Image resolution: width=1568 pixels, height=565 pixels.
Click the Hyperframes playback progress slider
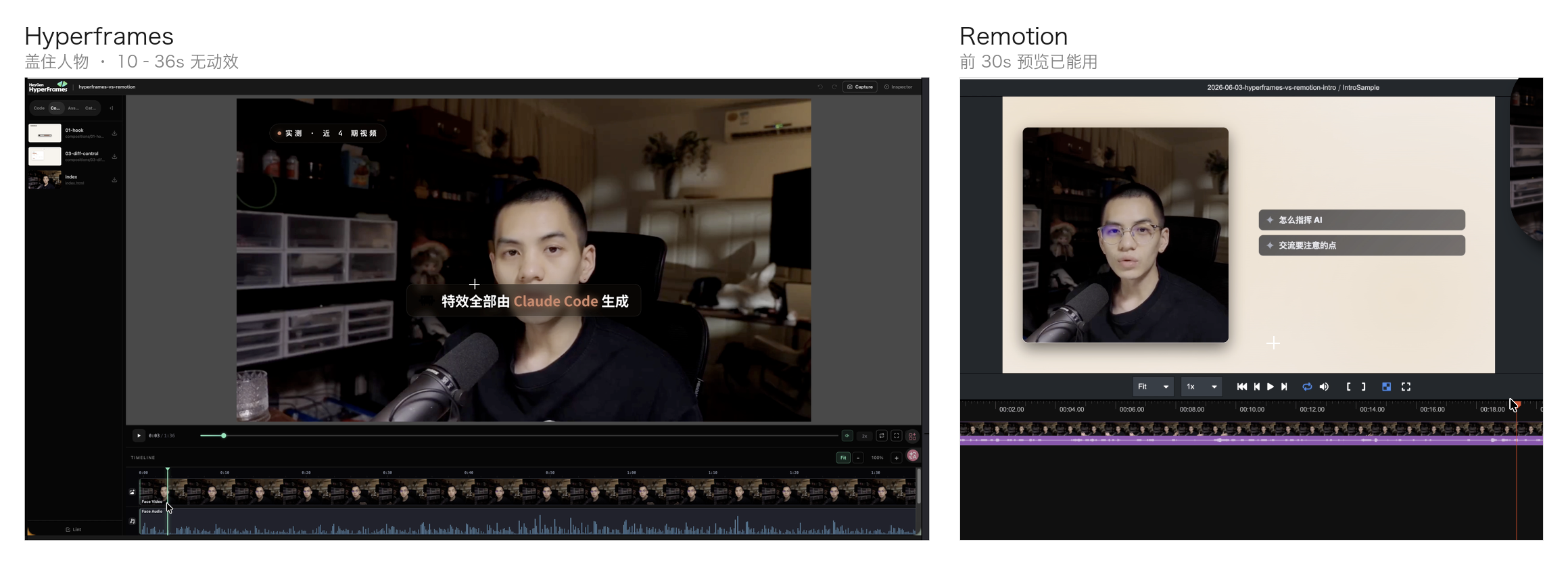coord(519,436)
